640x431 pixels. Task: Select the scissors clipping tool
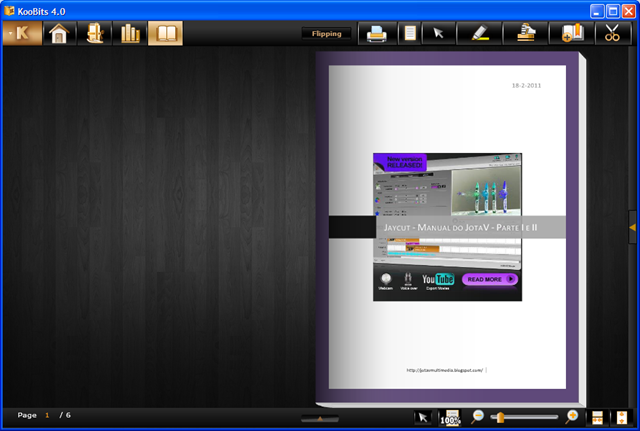click(612, 33)
